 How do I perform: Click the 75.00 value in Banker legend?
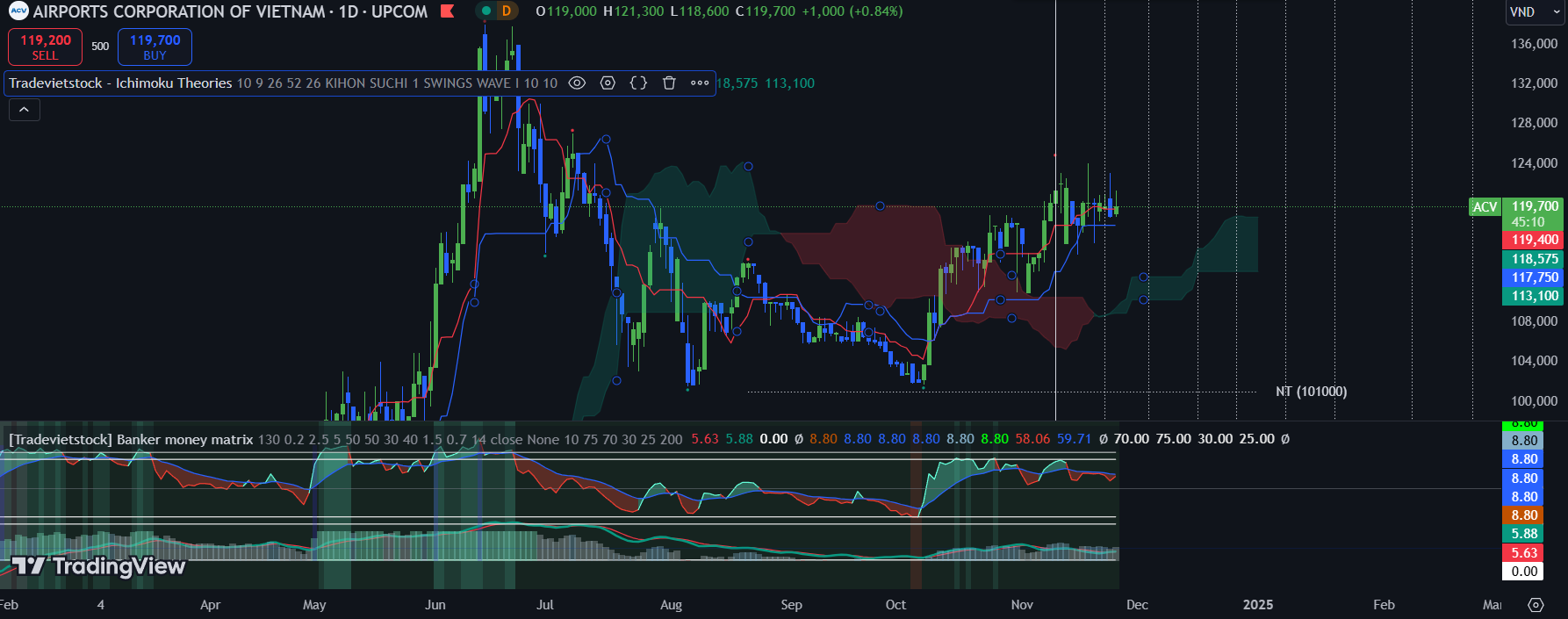1174,439
